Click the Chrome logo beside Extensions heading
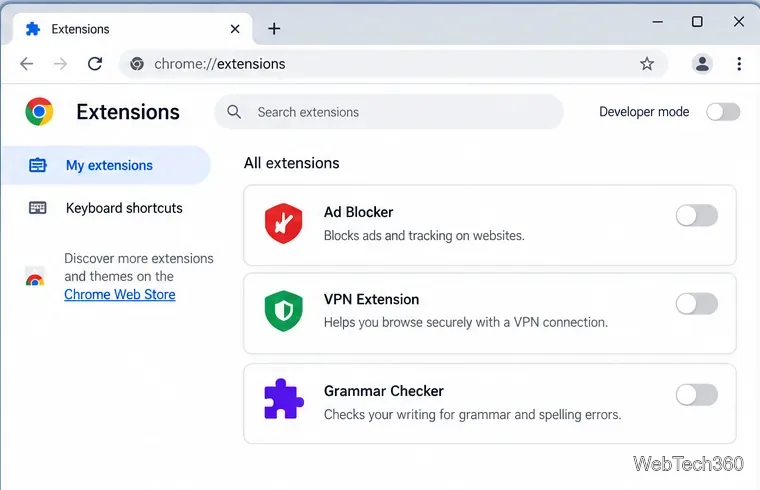Viewport: 760px width, 490px height. (x=39, y=111)
